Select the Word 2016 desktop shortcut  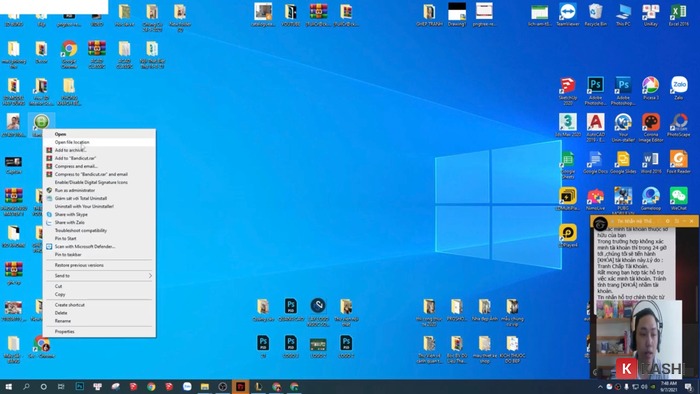point(650,162)
